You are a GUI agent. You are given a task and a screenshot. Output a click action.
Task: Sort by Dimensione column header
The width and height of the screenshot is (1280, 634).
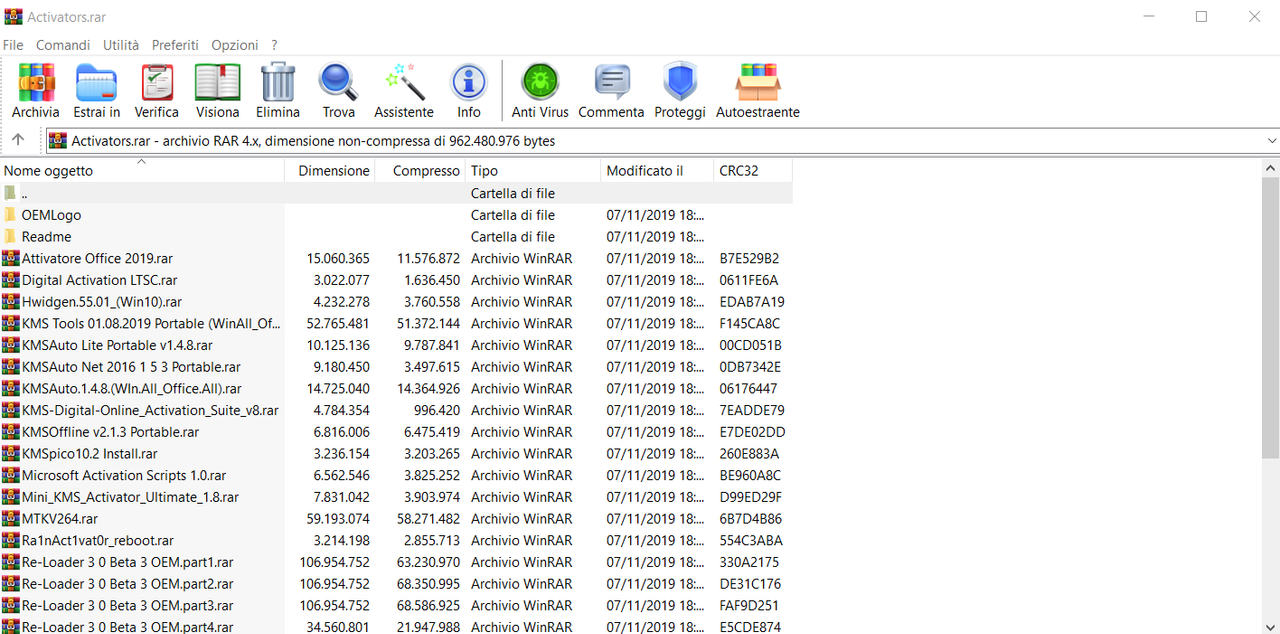[x=330, y=171]
